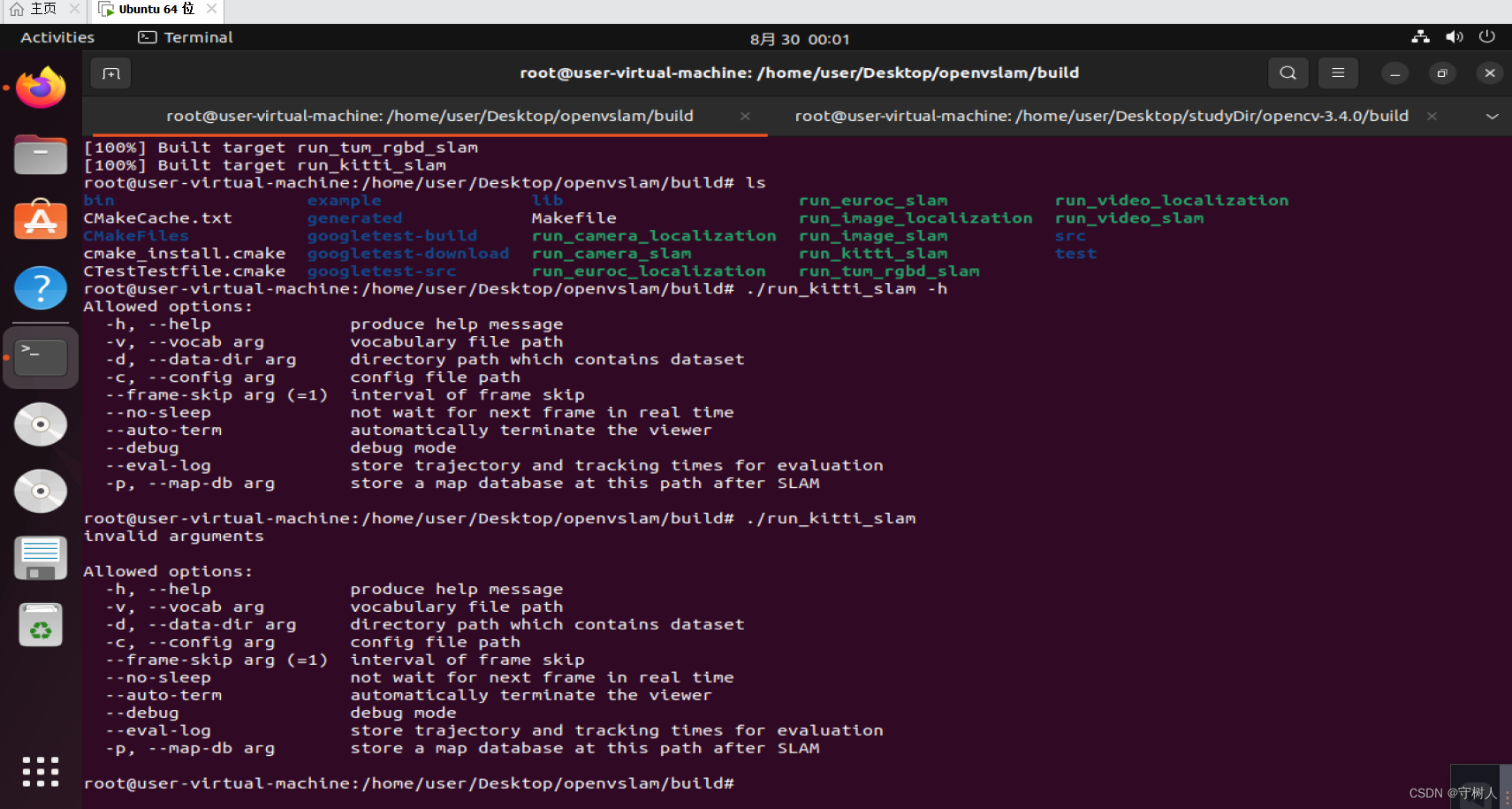The height and width of the screenshot is (809, 1512).
Task: Click the cmake_install.cmake file name
Action: pyautogui.click(x=184, y=254)
